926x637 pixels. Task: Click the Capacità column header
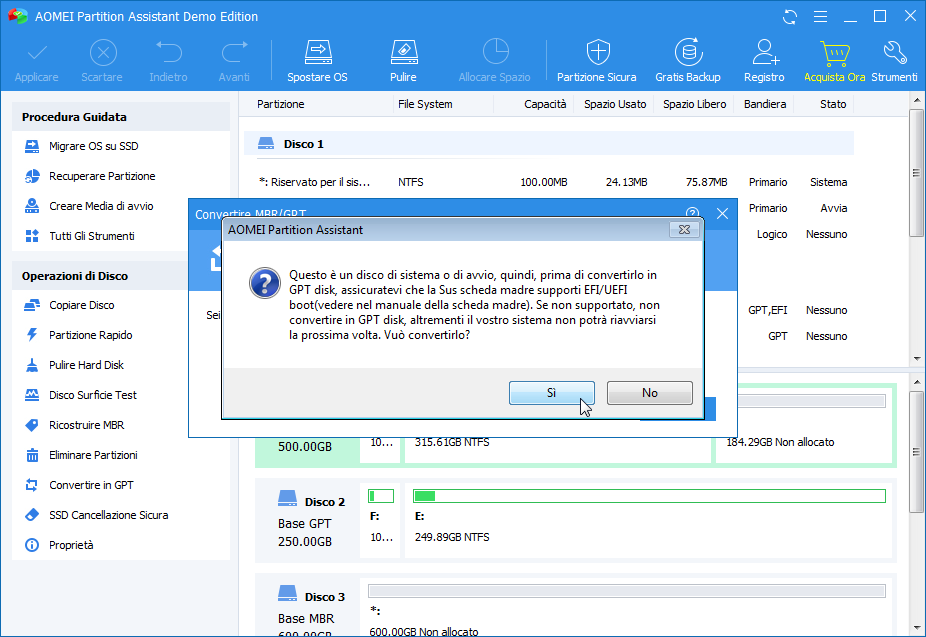545,104
